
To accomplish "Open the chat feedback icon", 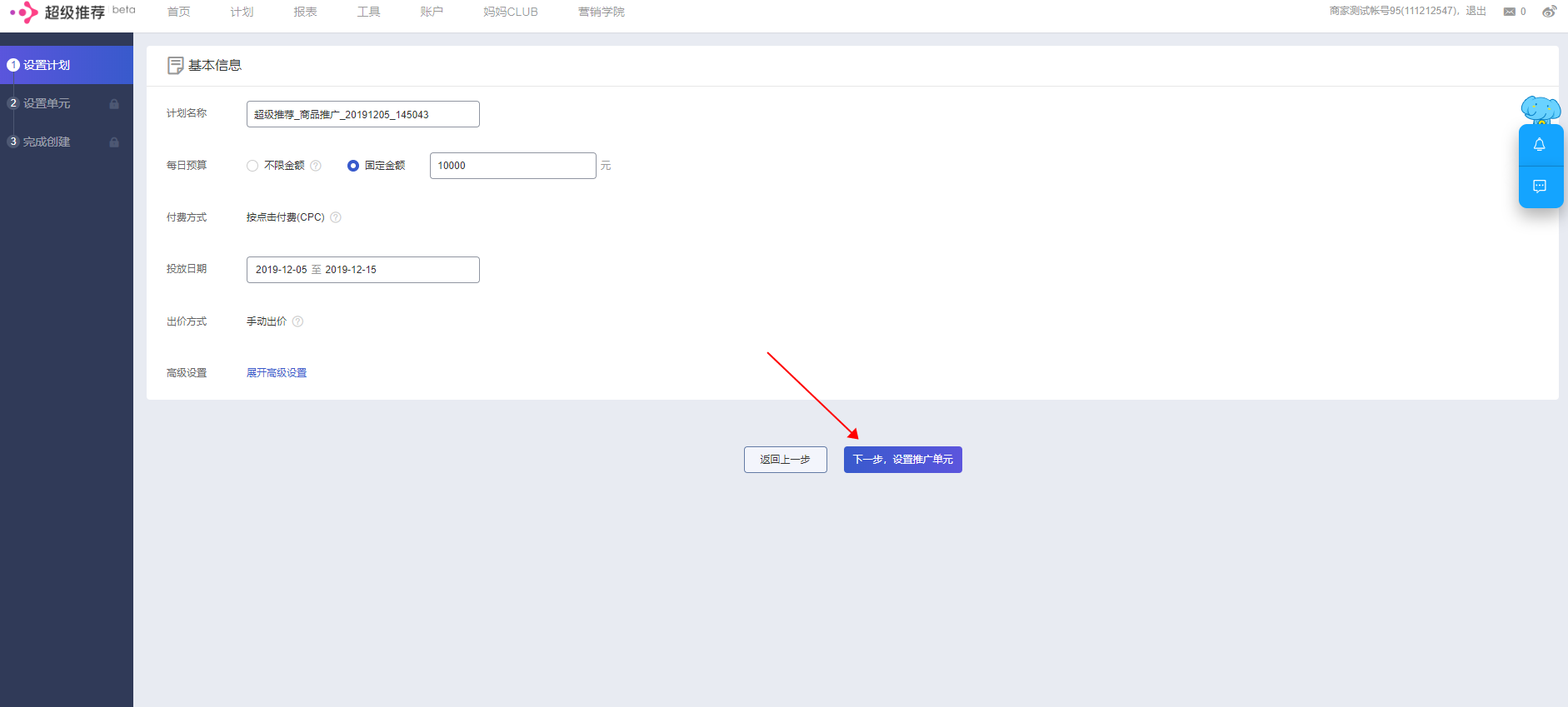I will (x=1540, y=186).
